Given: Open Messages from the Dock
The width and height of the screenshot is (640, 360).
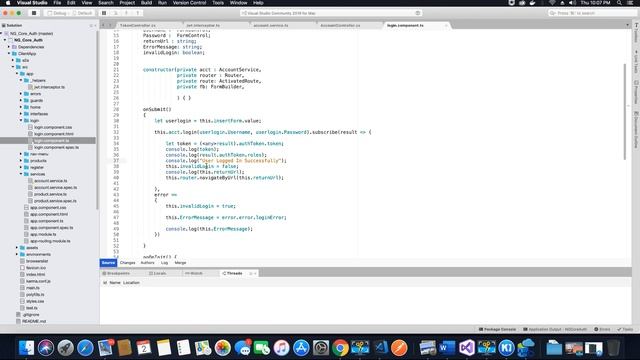Looking at the screenshot, I should pos(242,348).
